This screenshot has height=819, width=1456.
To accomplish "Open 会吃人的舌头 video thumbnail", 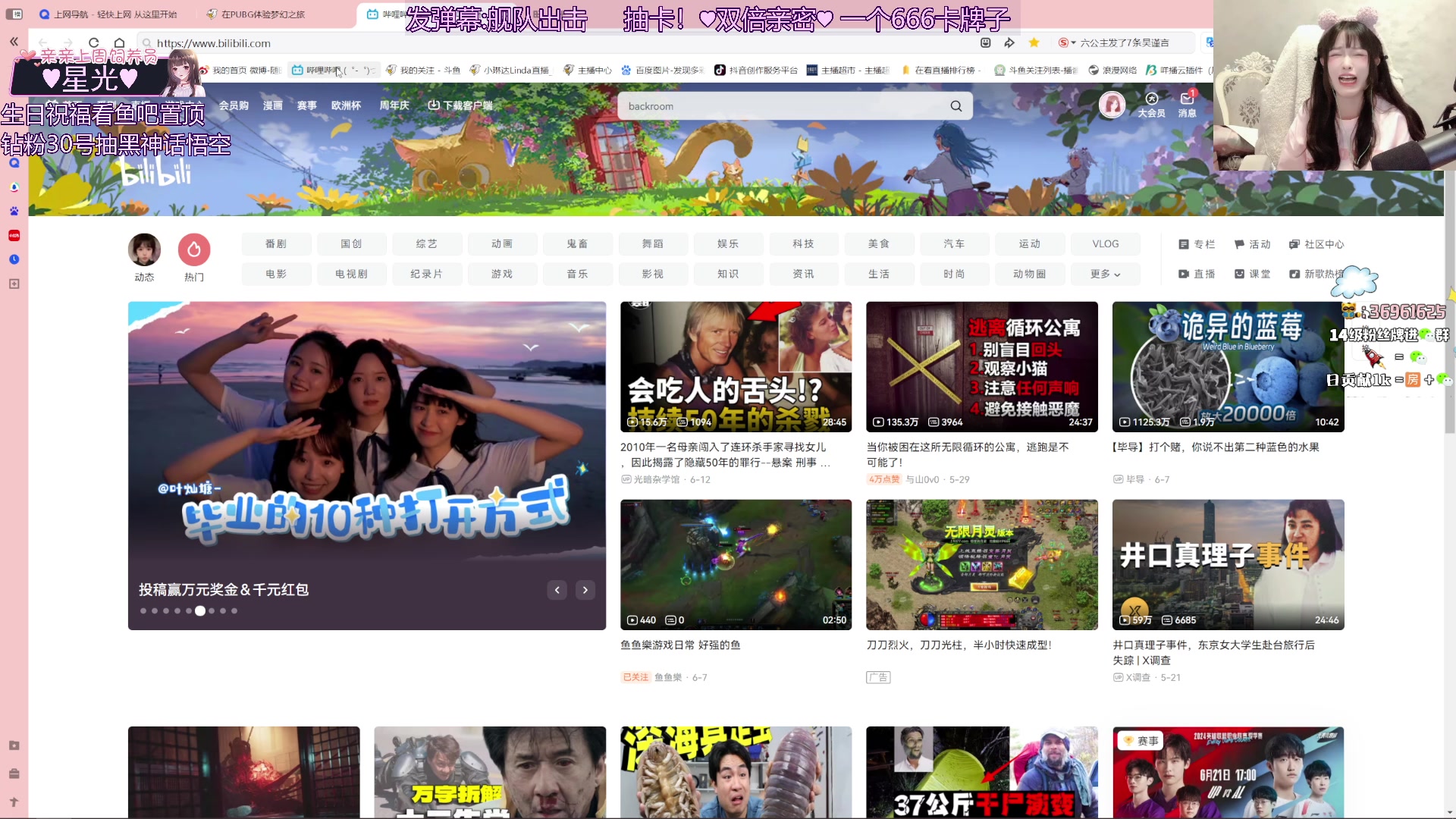I will click(x=736, y=367).
